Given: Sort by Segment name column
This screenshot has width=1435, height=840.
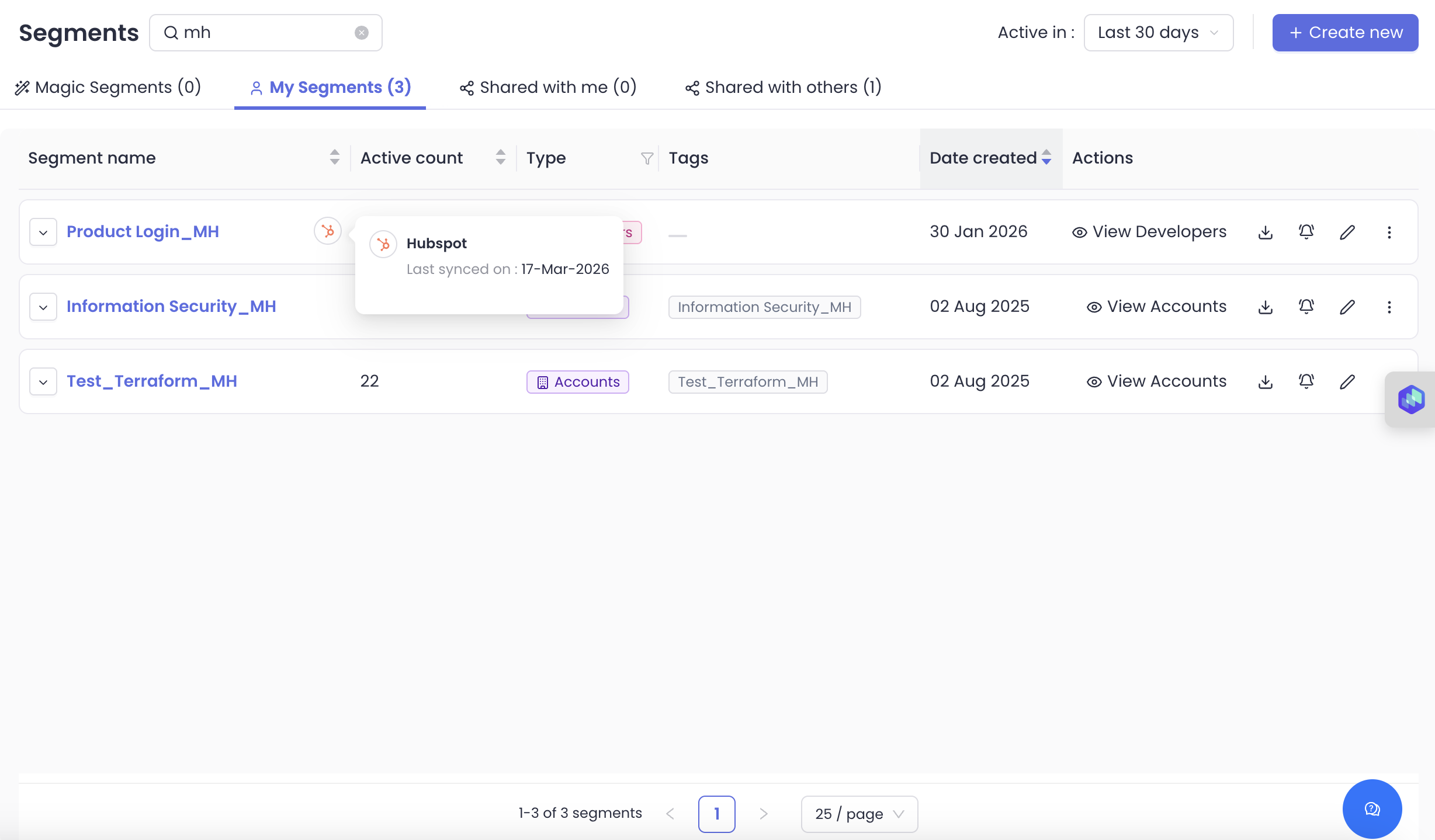Looking at the screenshot, I should pos(334,157).
